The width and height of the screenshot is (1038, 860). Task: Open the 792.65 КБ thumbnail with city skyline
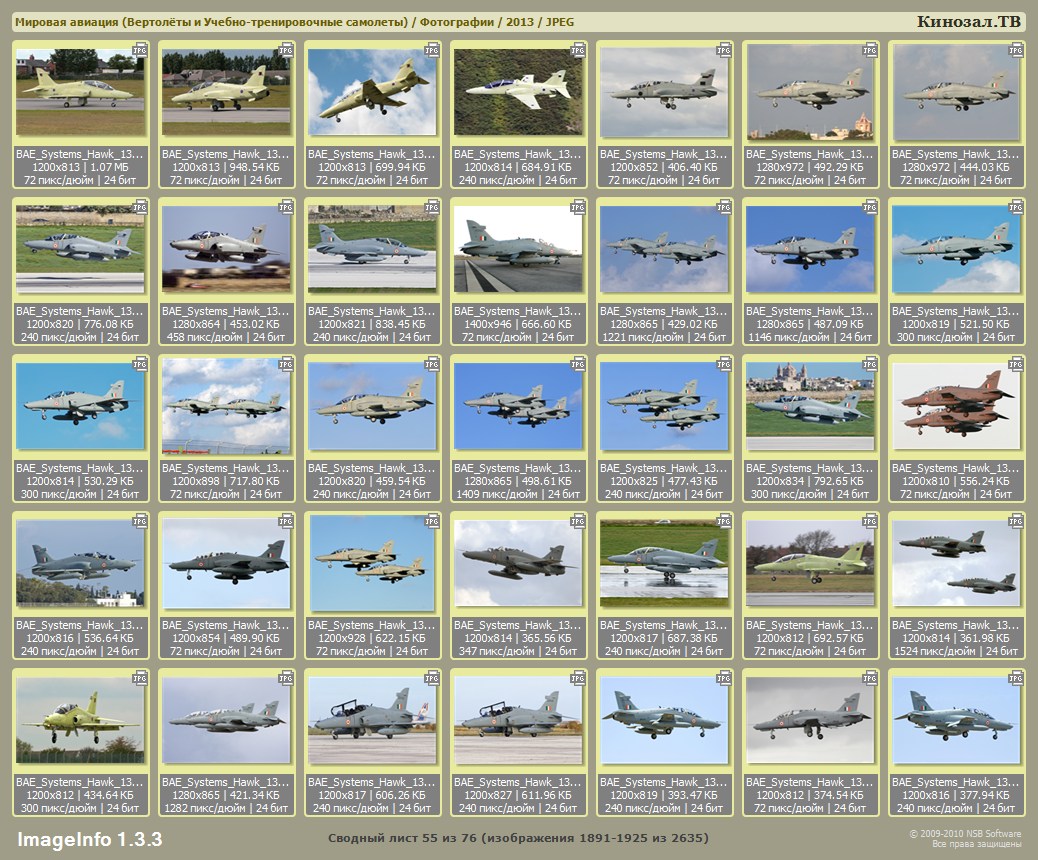(809, 407)
